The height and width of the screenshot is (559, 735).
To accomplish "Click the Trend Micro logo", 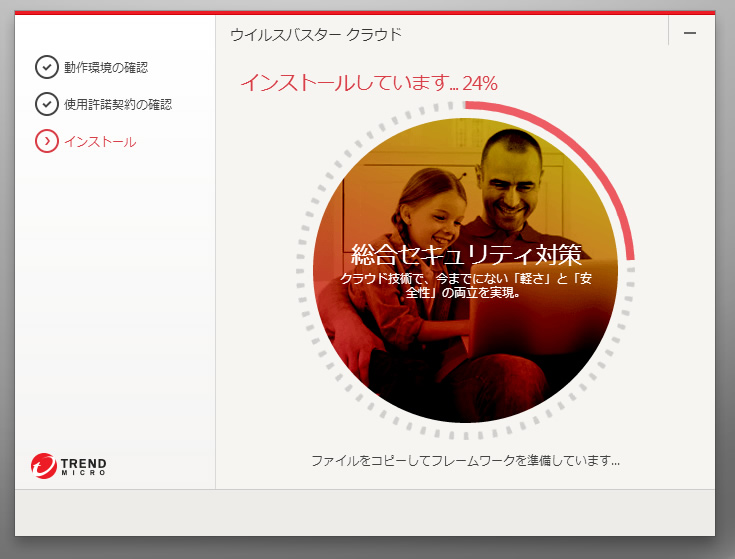I will point(68,465).
